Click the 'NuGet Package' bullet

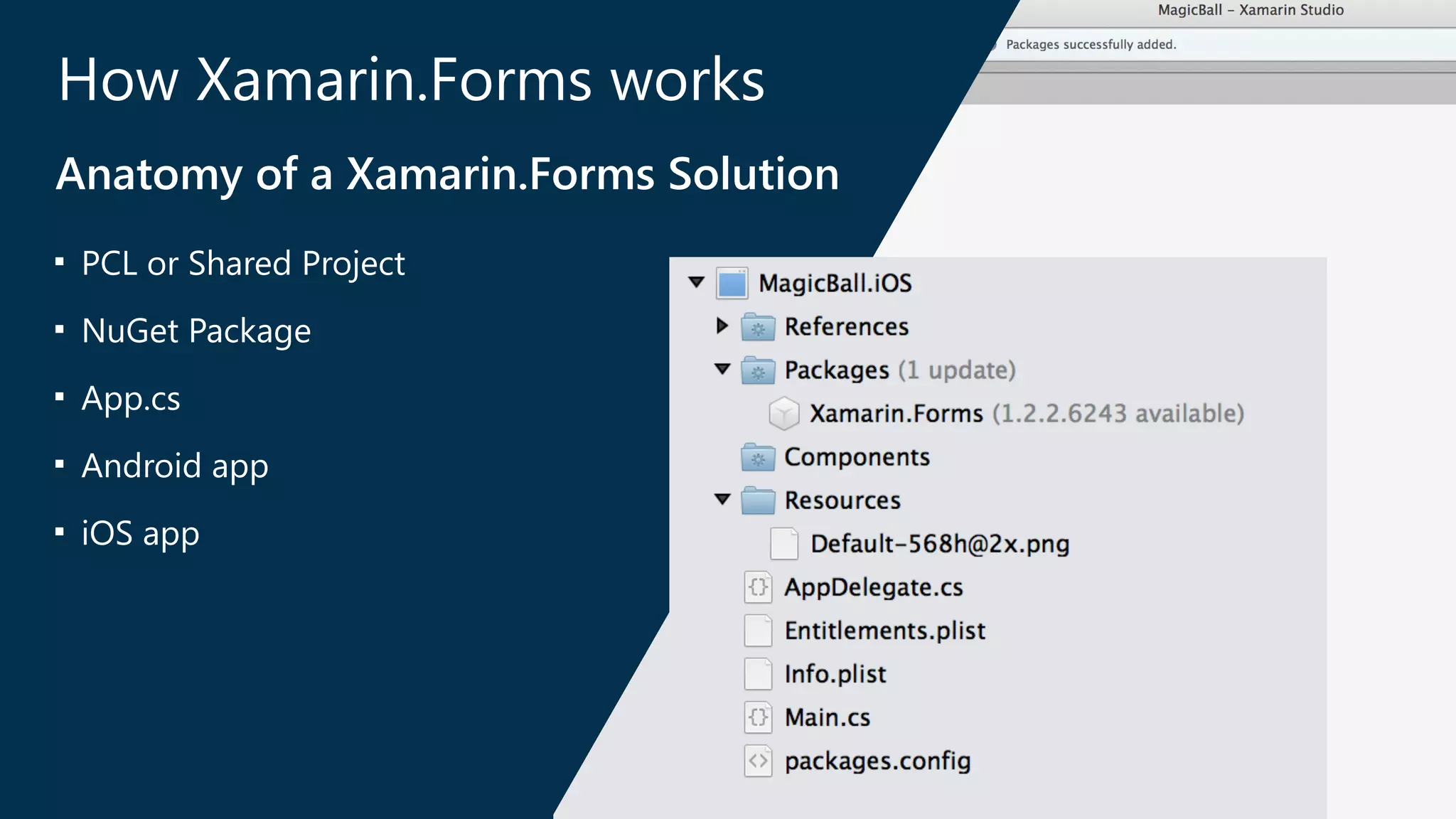pyautogui.click(x=196, y=331)
